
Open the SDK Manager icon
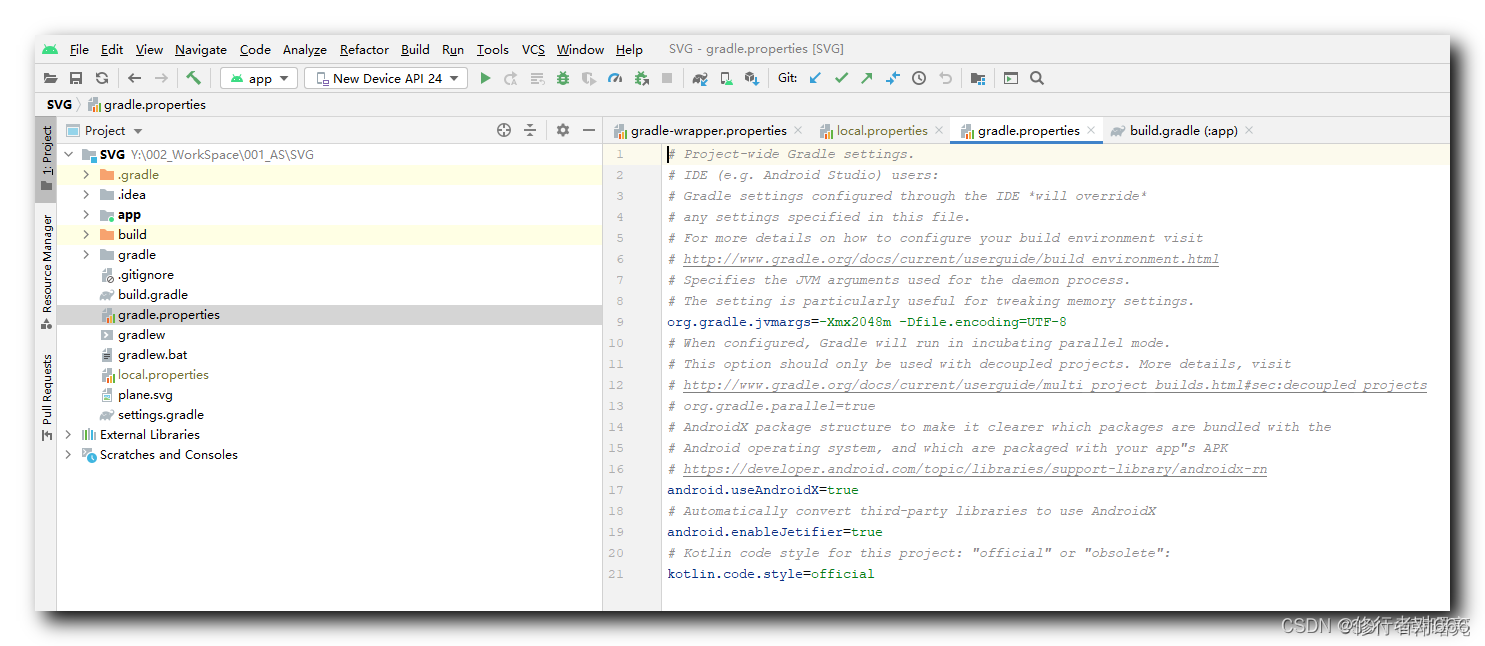pyautogui.click(x=753, y=78)
